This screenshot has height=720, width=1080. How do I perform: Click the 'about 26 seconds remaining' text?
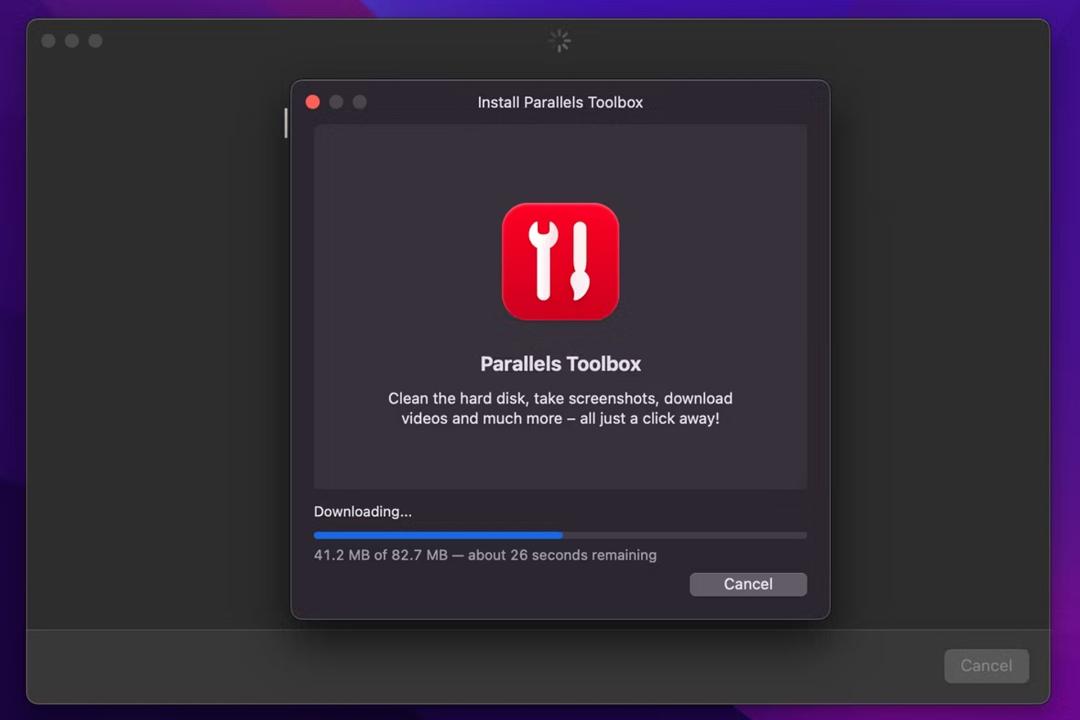(x=562, y=555)
